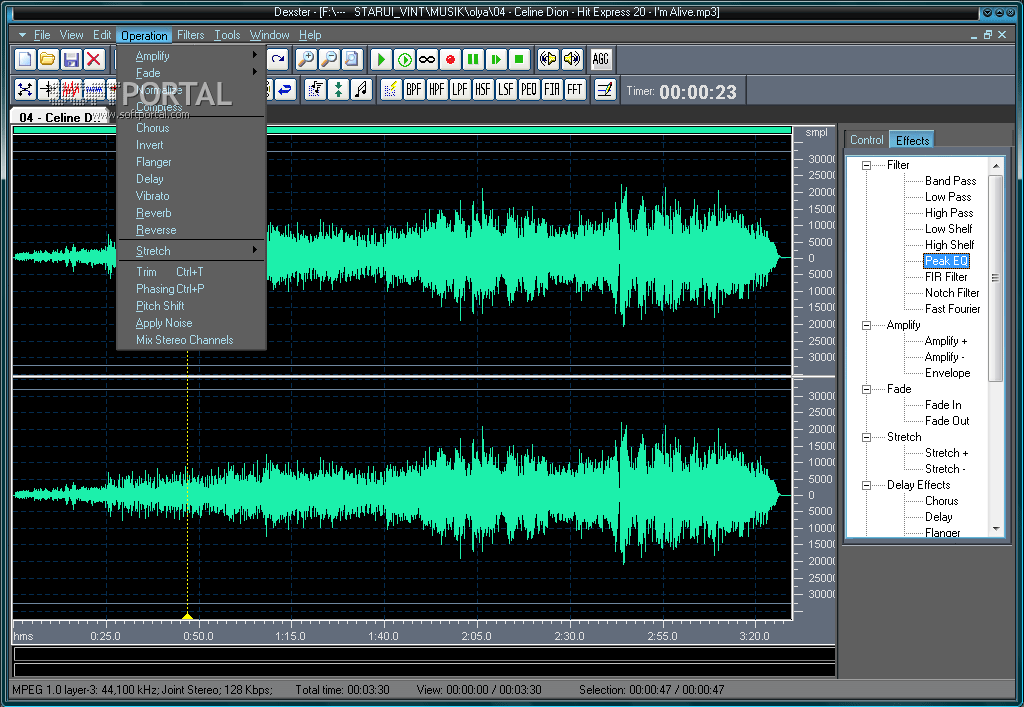Viewport: 1024px width, 707px height.
Task: Click the green overview bar above waveform
Action: coord(402,131)
